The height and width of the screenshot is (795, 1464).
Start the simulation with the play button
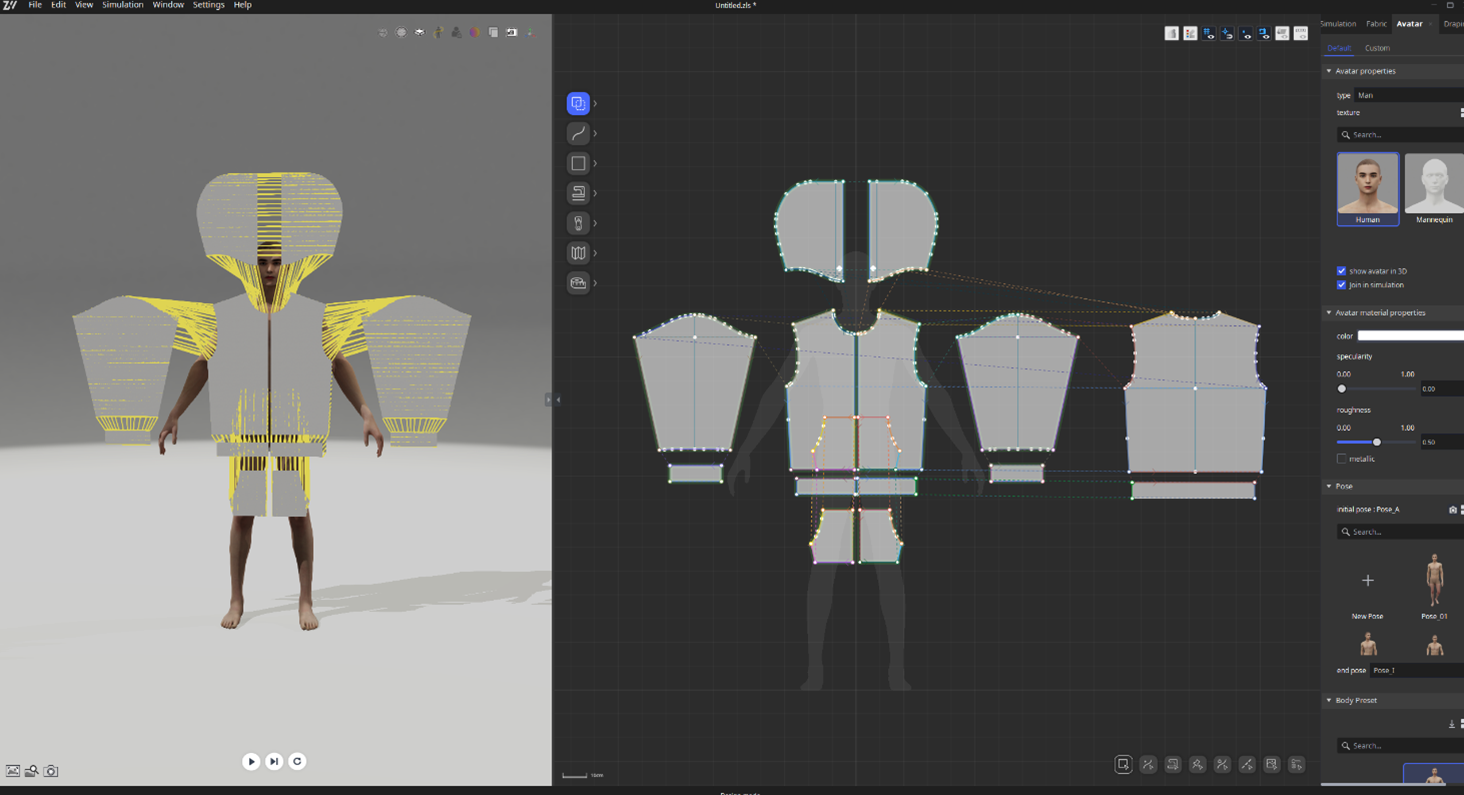point(251,761)
